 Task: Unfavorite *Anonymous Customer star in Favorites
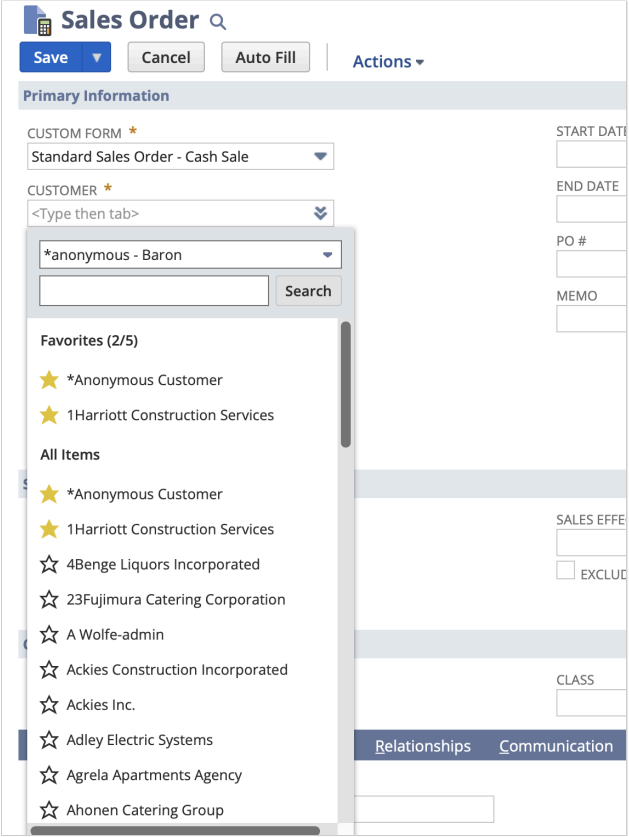coord(49,380)
